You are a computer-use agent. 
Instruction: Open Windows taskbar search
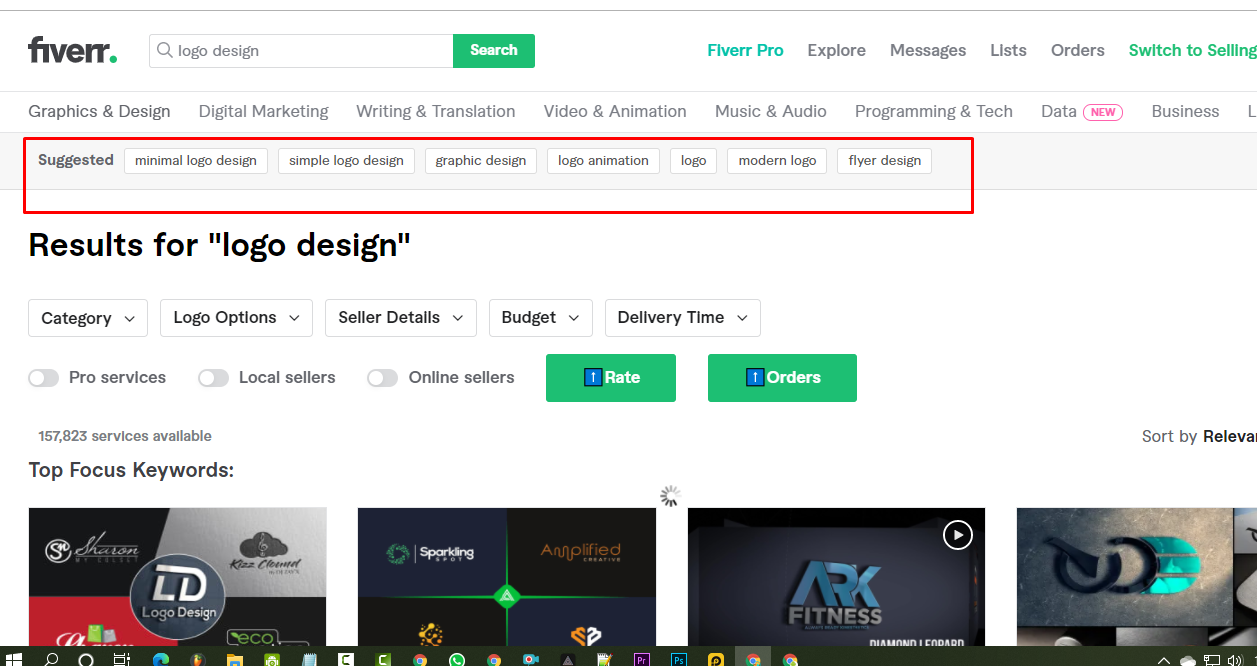click(x=50, y=659)
